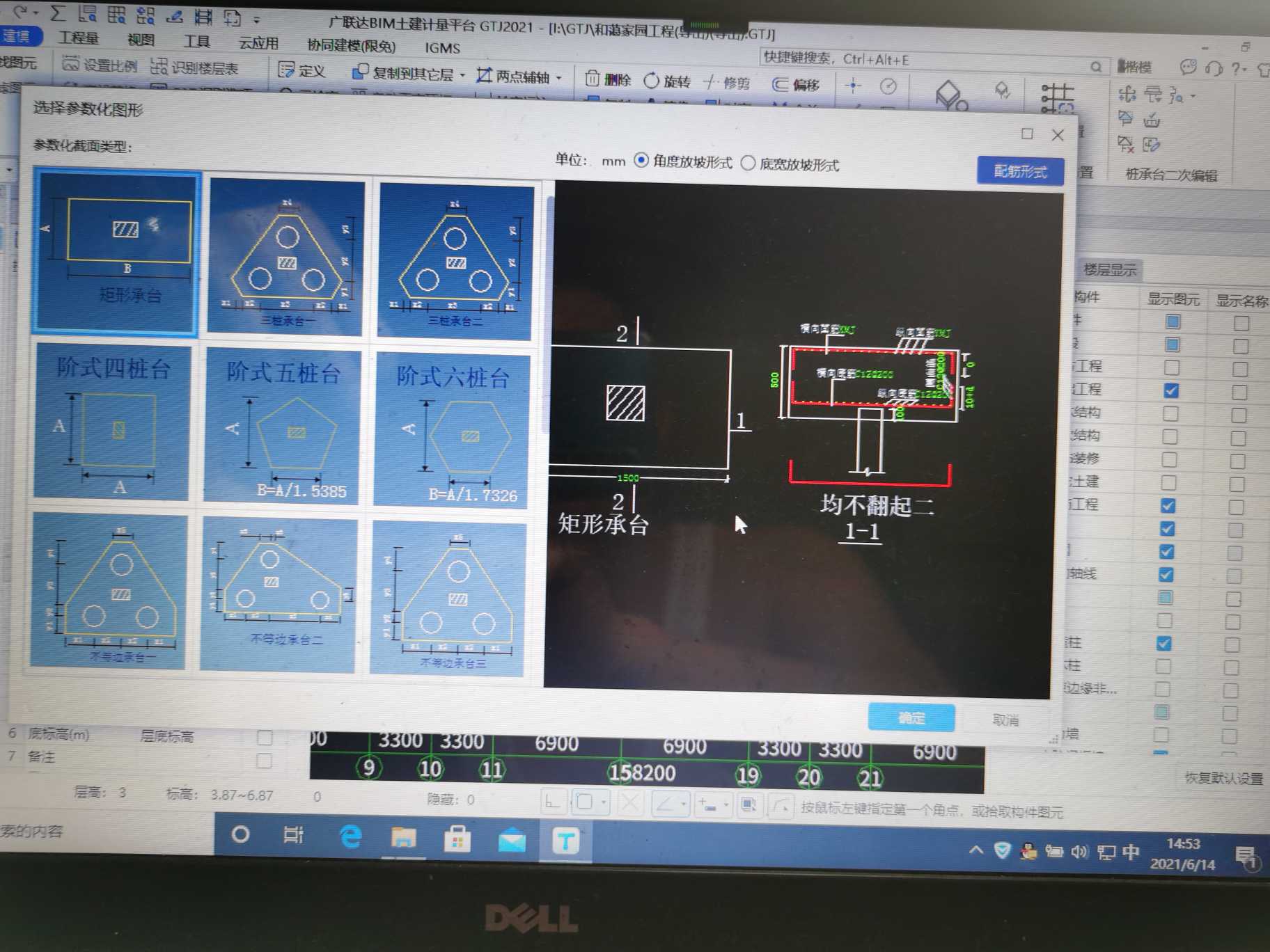Open the 工具 ribbon tab
This screenshot has height=952, width=1270.
click(x=196, y=41)
